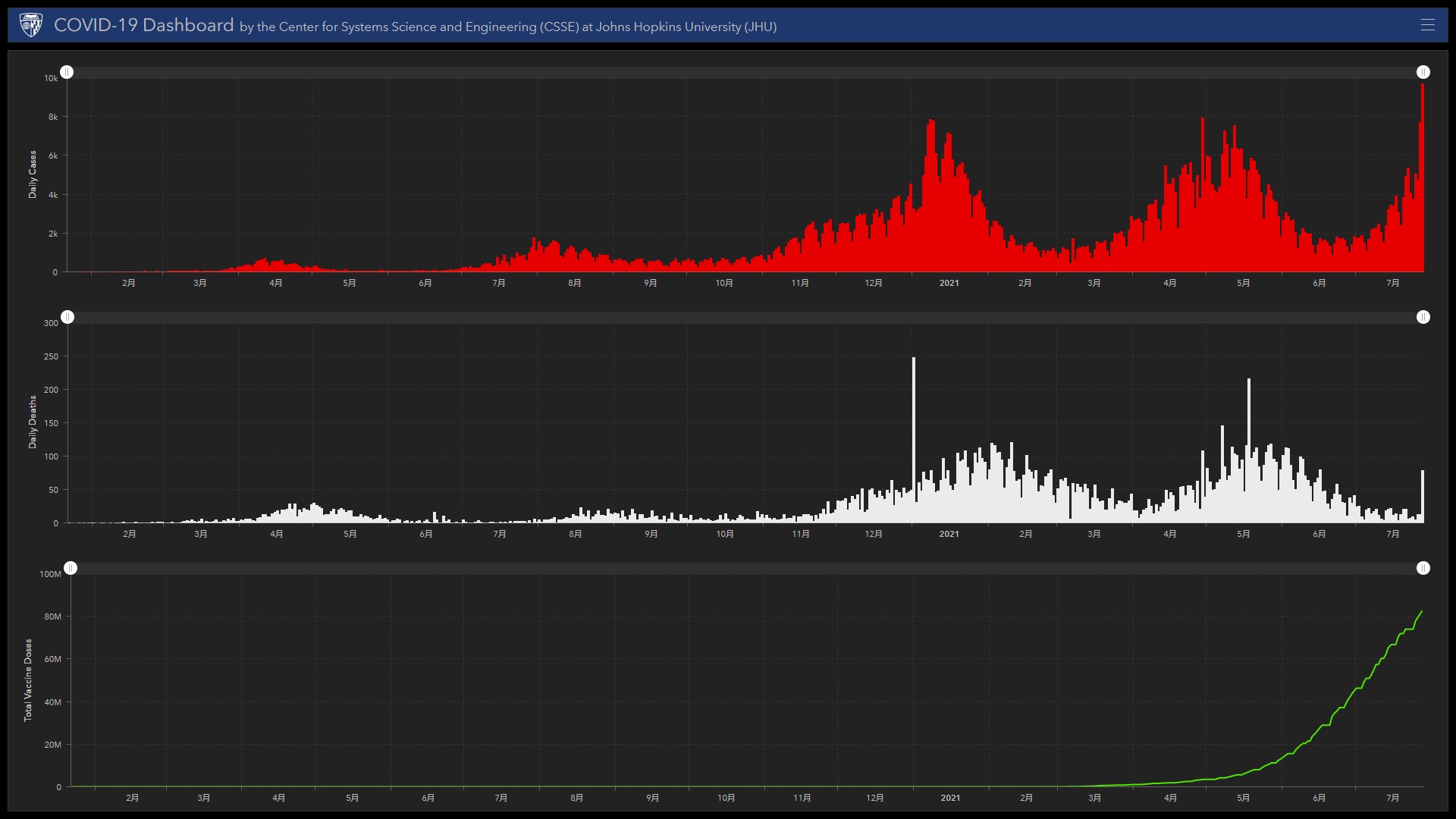Click the right handle of Daily Deaths range slider
The width and height of the screenshot is (1456, 819).
click(1423, 317)
